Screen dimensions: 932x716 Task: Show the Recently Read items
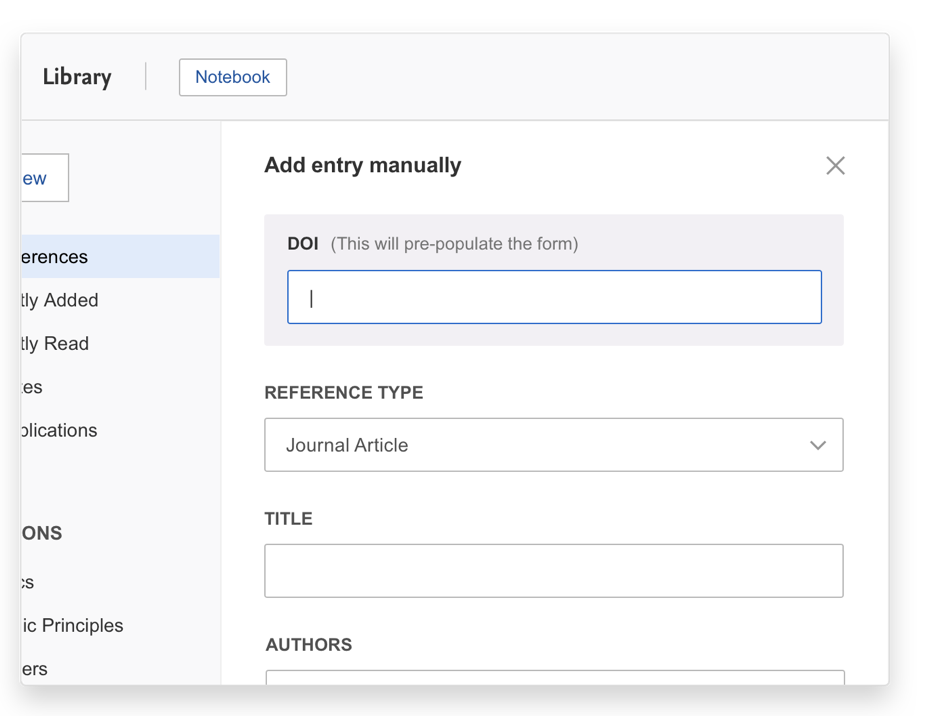(55, 344)
